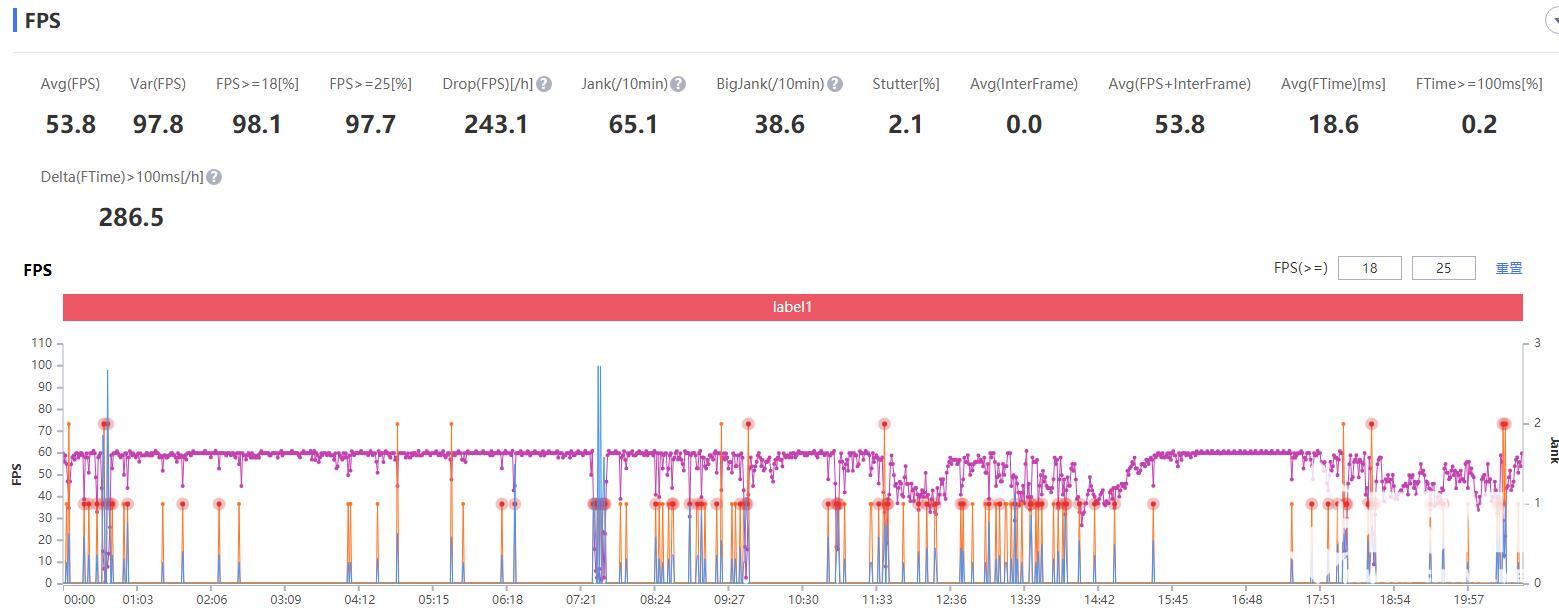The image size is (1559, 611).
Task: Open help icon next to Delta(FTime)>100ms[/h]
Action: pos(214,177)
